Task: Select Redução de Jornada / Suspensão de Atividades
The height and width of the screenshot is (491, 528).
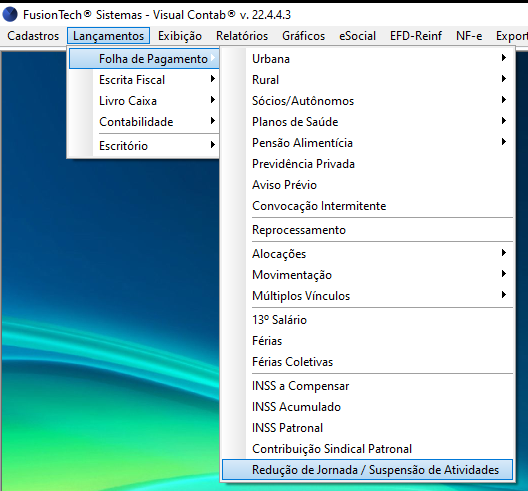Action: (x=367, y=470)
